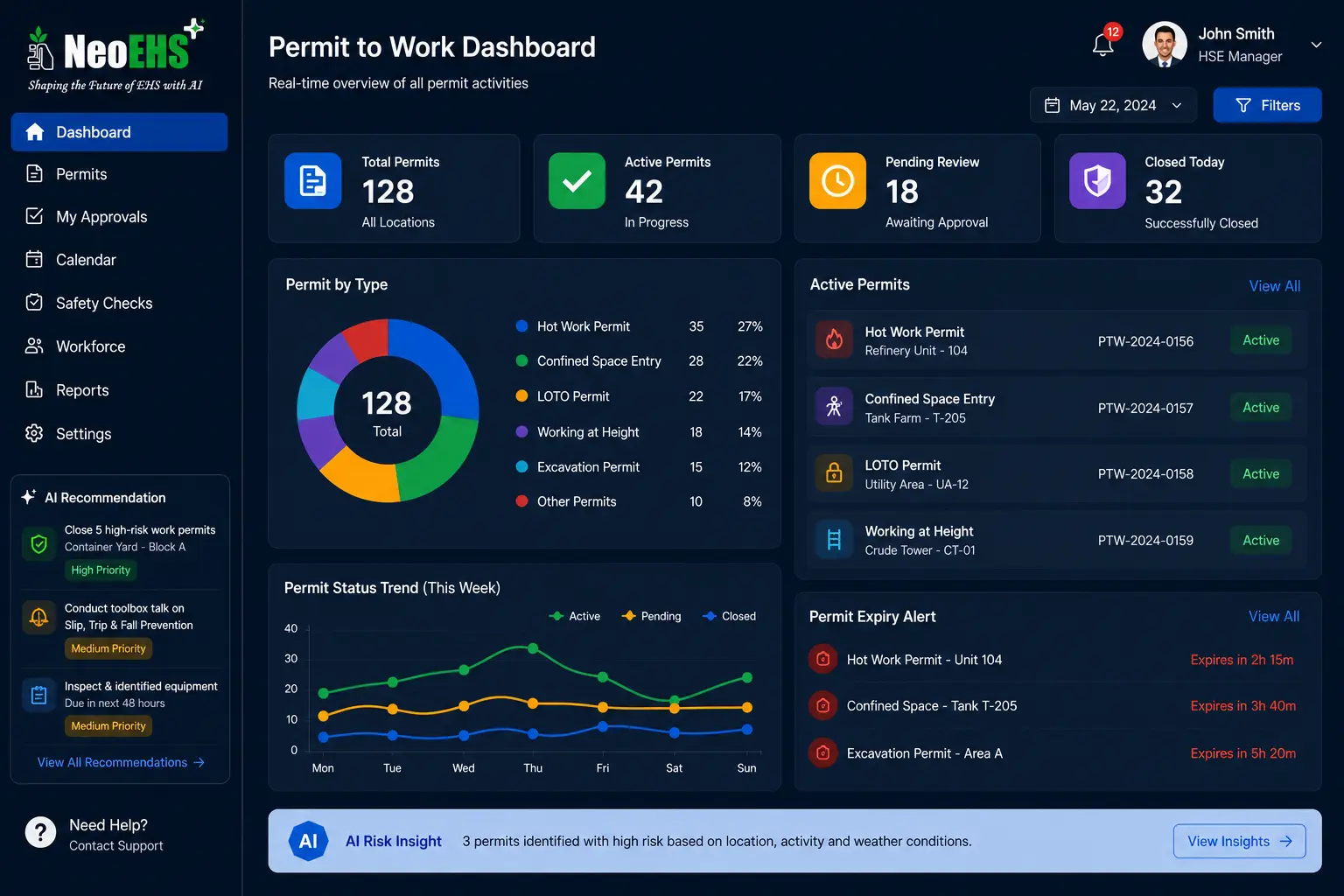Click 'Refinery Unit - 104' location text
This screenshot has width=1344, height=896.
pos(916,351)
